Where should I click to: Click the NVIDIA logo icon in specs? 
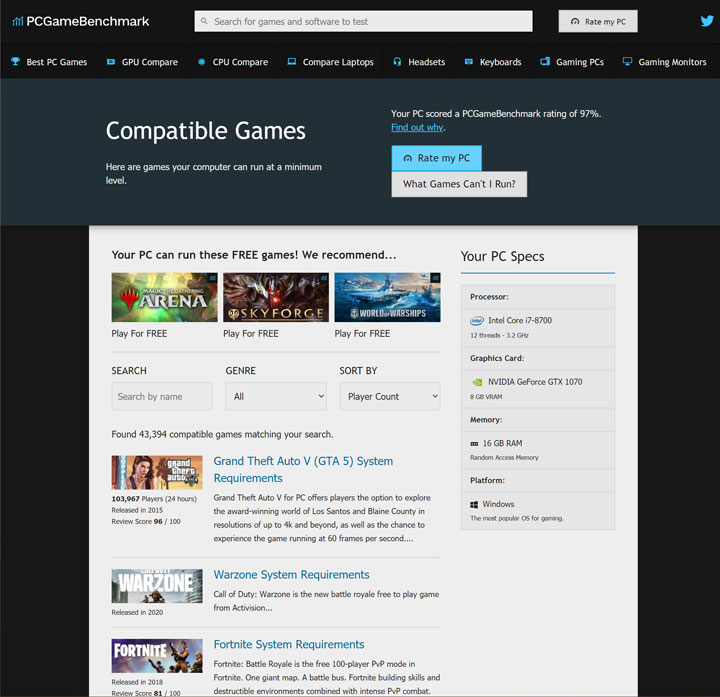(x=477, y=382)
